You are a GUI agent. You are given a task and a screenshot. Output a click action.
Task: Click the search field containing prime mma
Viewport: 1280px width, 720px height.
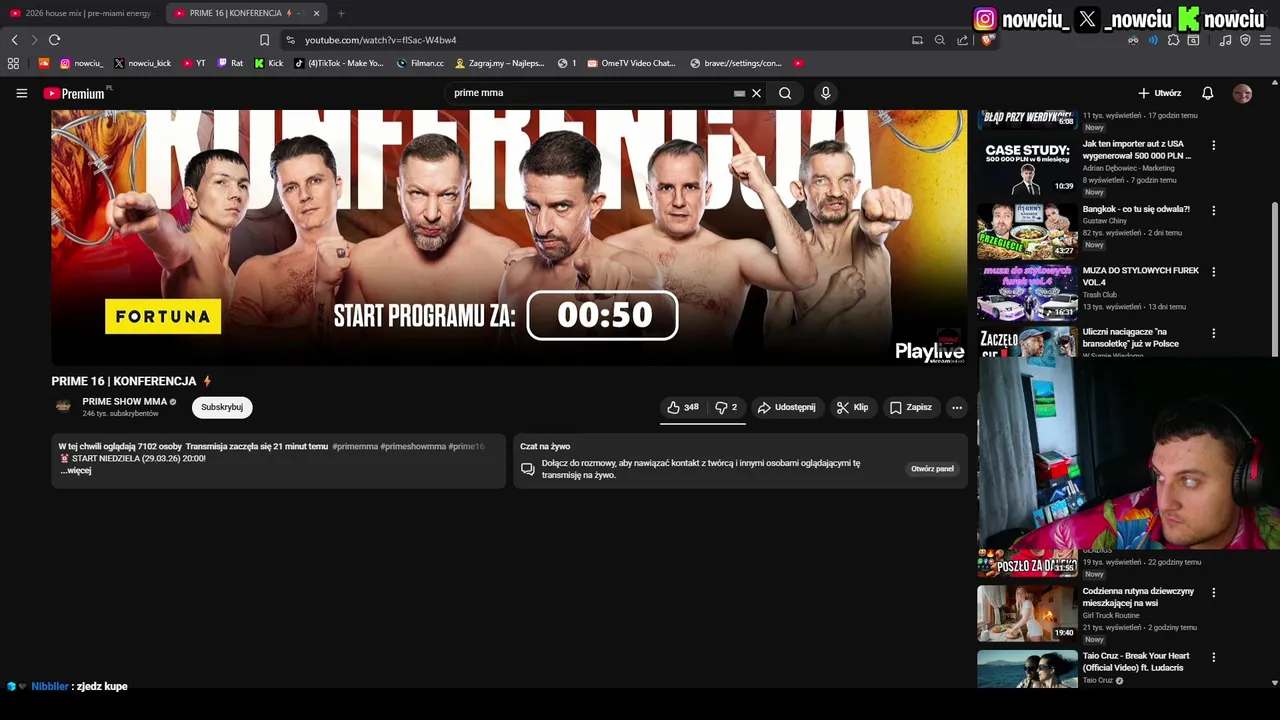click(590, 93)
